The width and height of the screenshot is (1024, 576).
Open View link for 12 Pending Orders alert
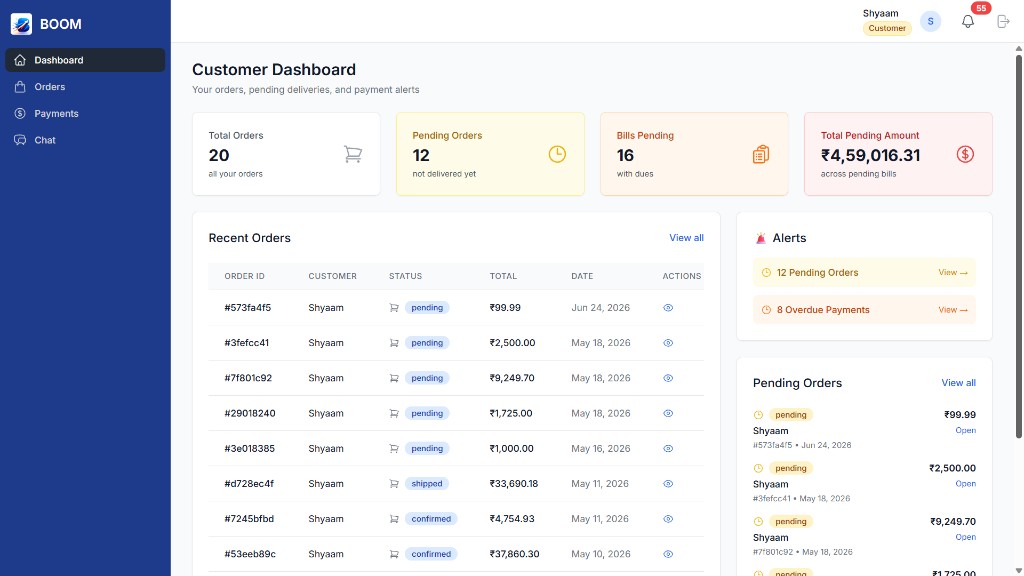(x=953, y=272)
